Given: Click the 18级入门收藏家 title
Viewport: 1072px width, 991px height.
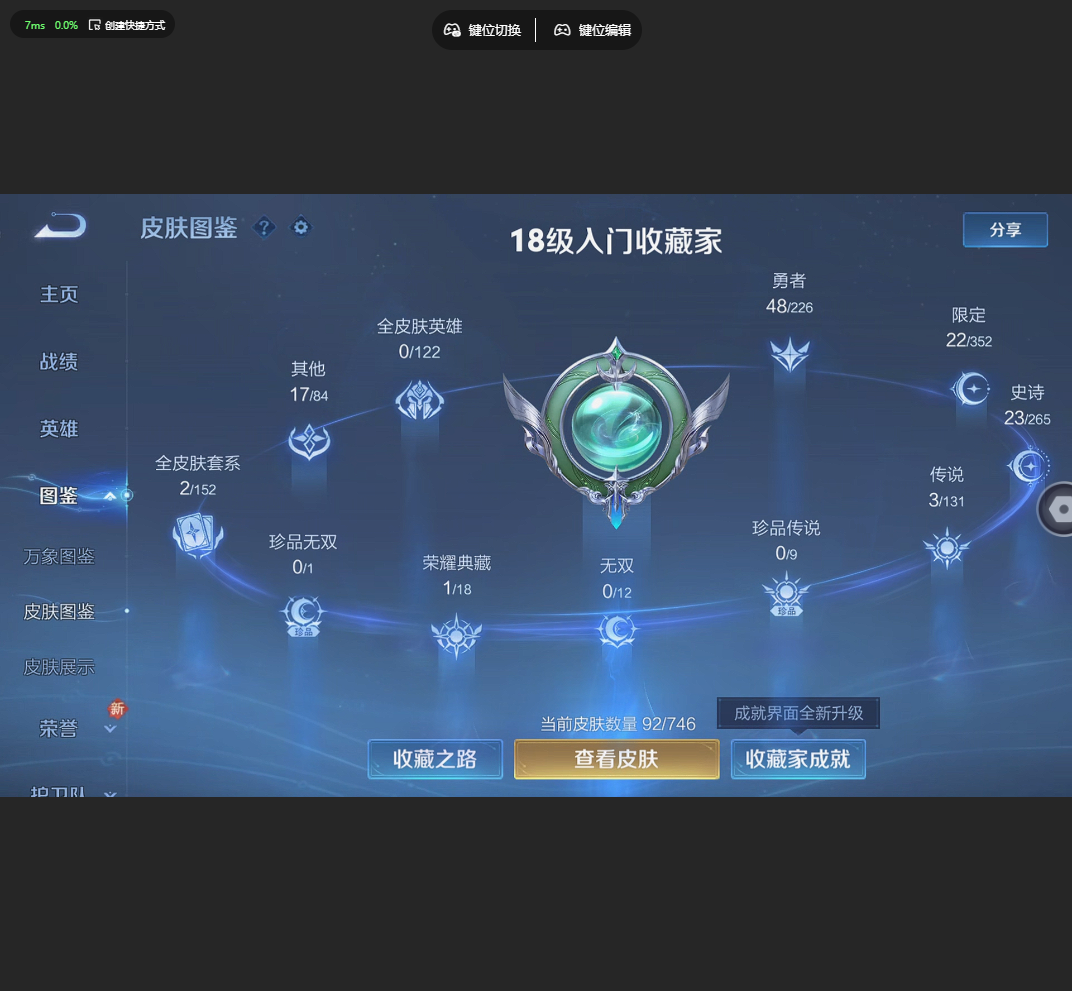Looking at the screenshot, I should coord(616,241).
